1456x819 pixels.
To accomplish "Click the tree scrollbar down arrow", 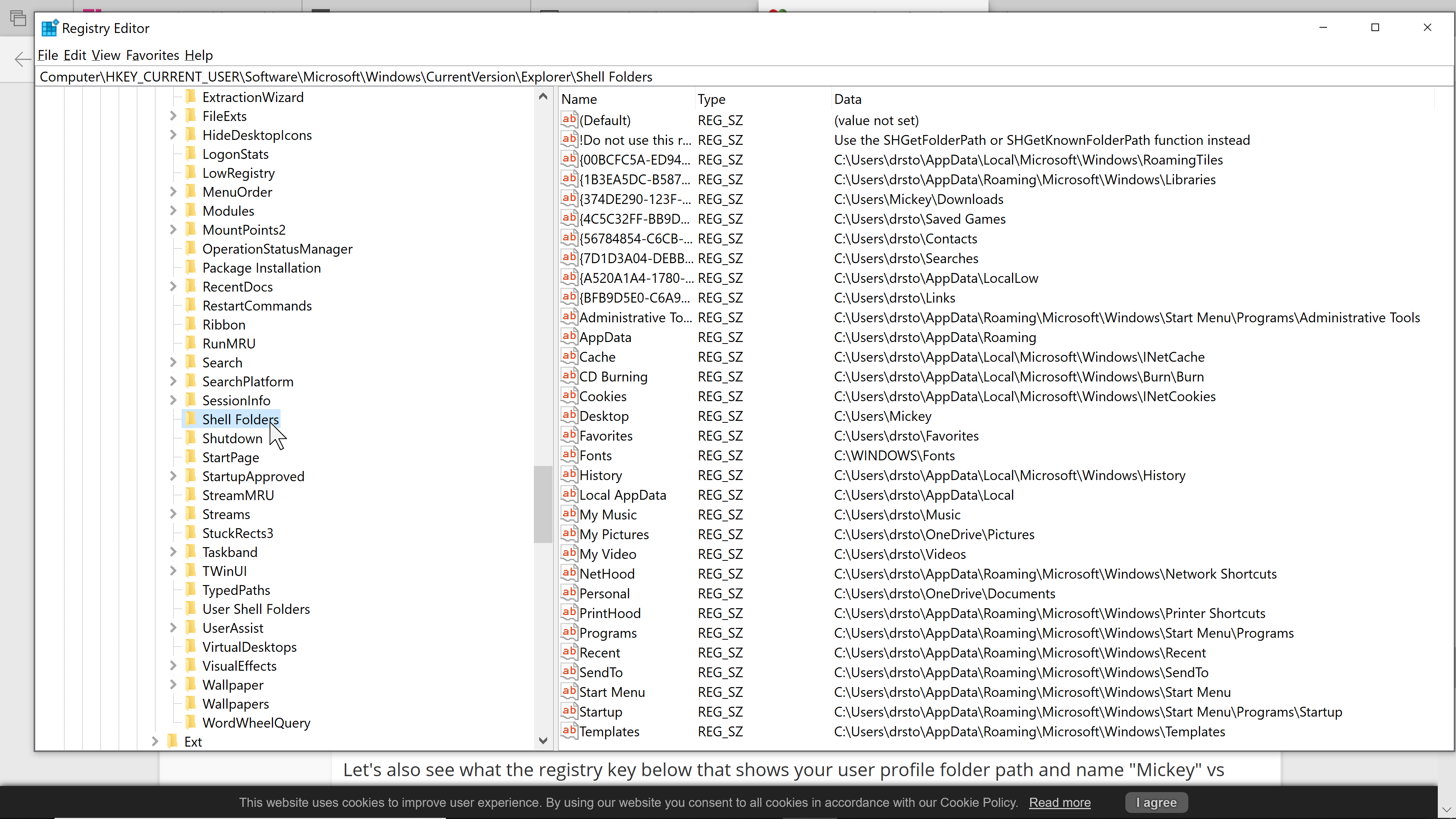I will [x=543, y=741].
